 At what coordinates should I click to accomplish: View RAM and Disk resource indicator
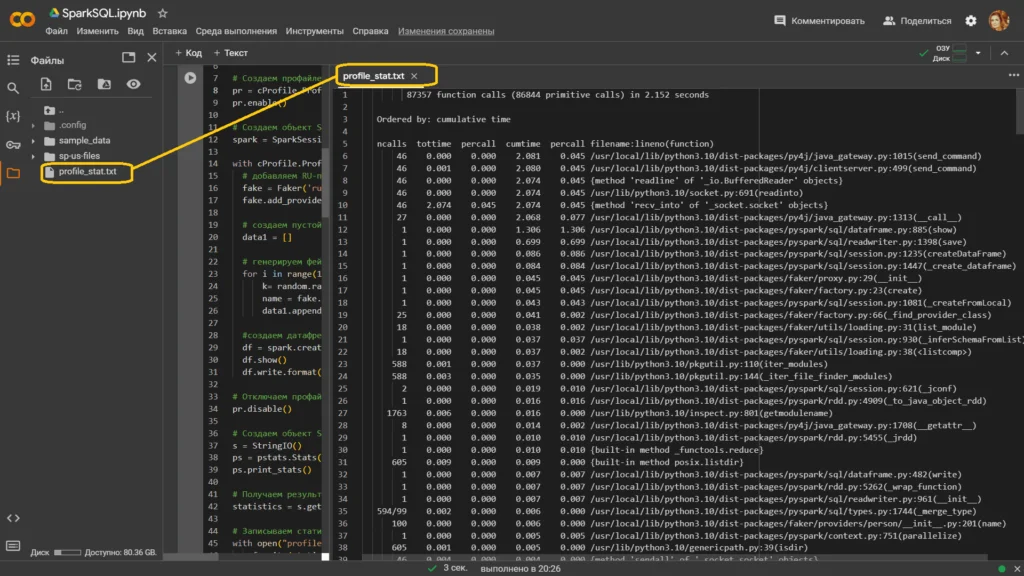click(x=950, y=53)
